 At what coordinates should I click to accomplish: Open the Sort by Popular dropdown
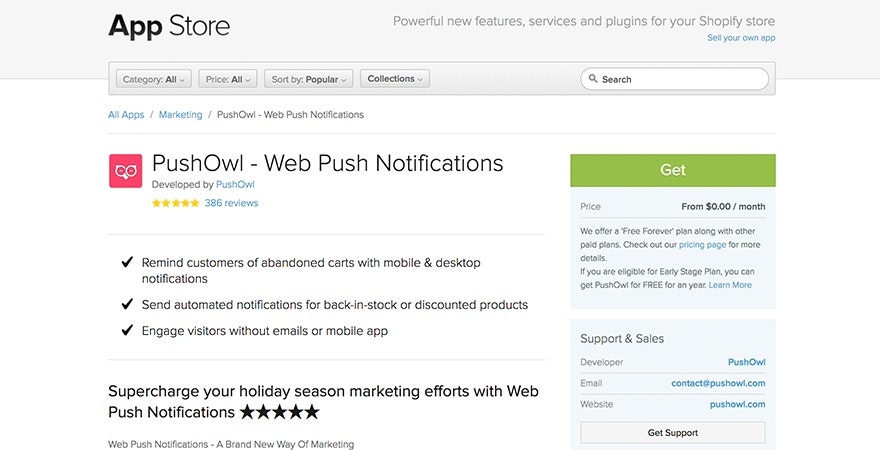(309, 79)
